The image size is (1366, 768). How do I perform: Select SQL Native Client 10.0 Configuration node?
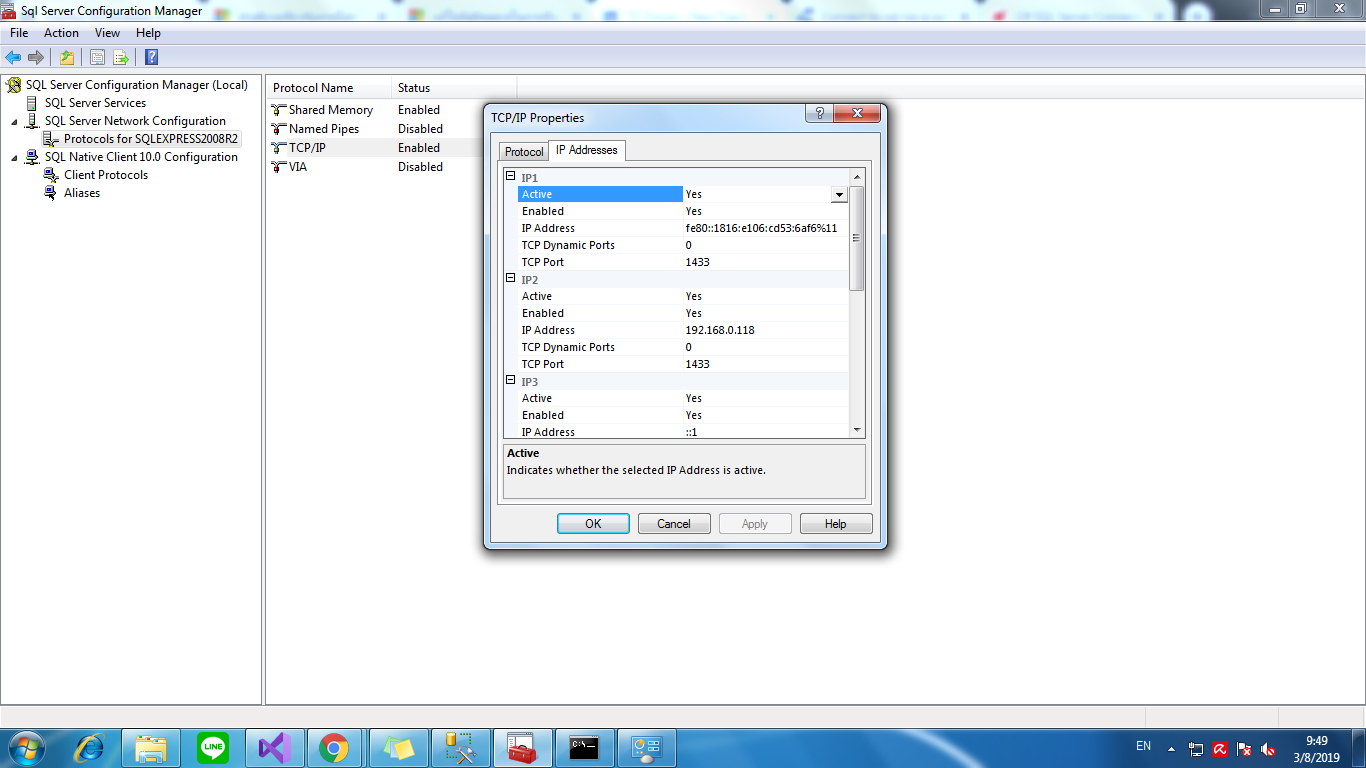coord(141,157)
